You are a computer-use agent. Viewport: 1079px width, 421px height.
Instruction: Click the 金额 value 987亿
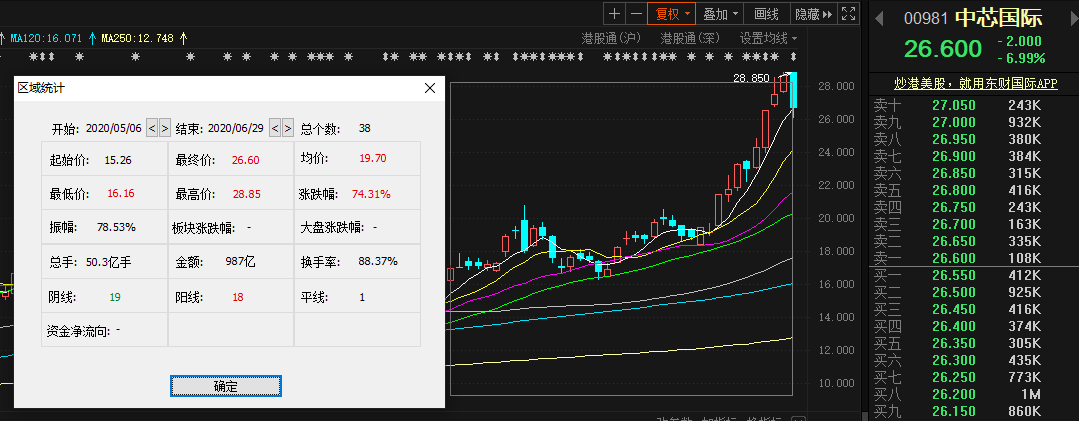240,262
